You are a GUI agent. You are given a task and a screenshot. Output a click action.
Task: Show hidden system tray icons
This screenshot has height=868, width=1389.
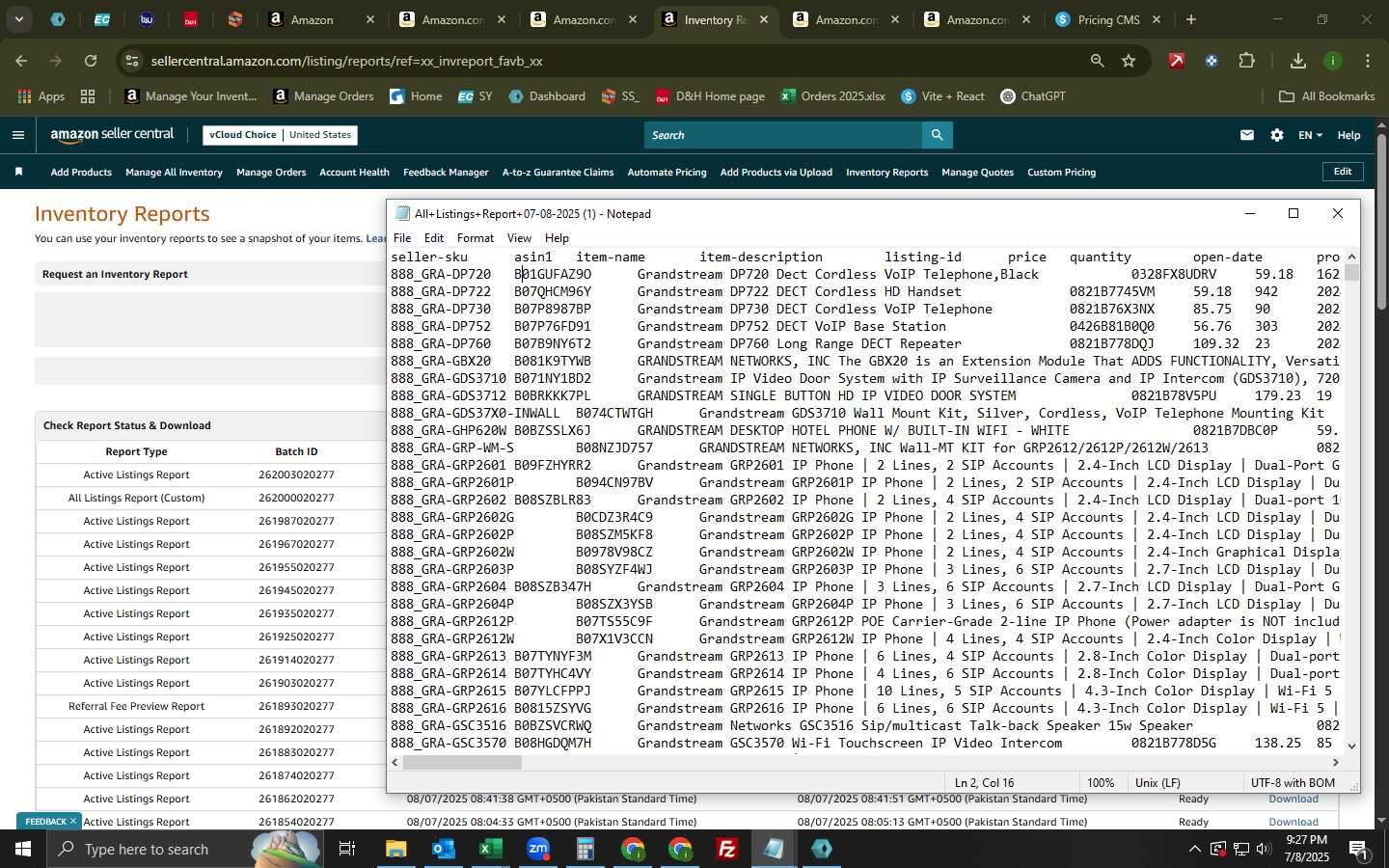coord(1194,849)
